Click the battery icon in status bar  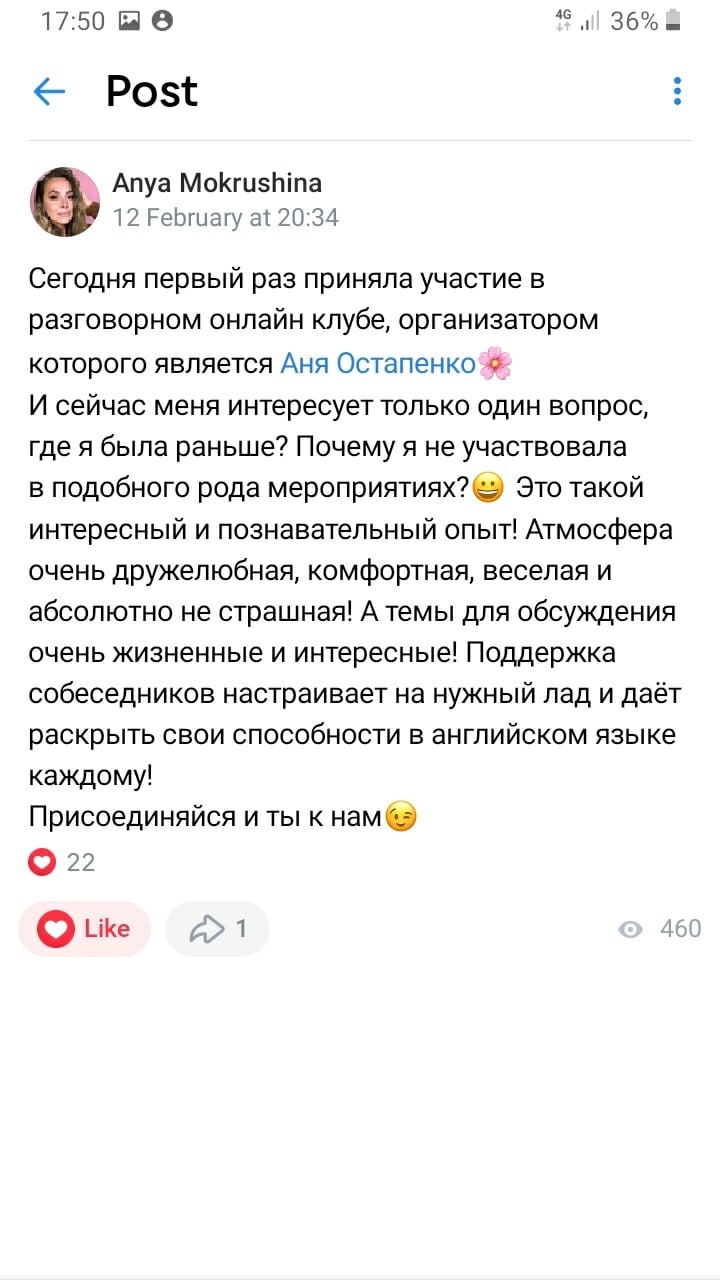click(674, 21)
